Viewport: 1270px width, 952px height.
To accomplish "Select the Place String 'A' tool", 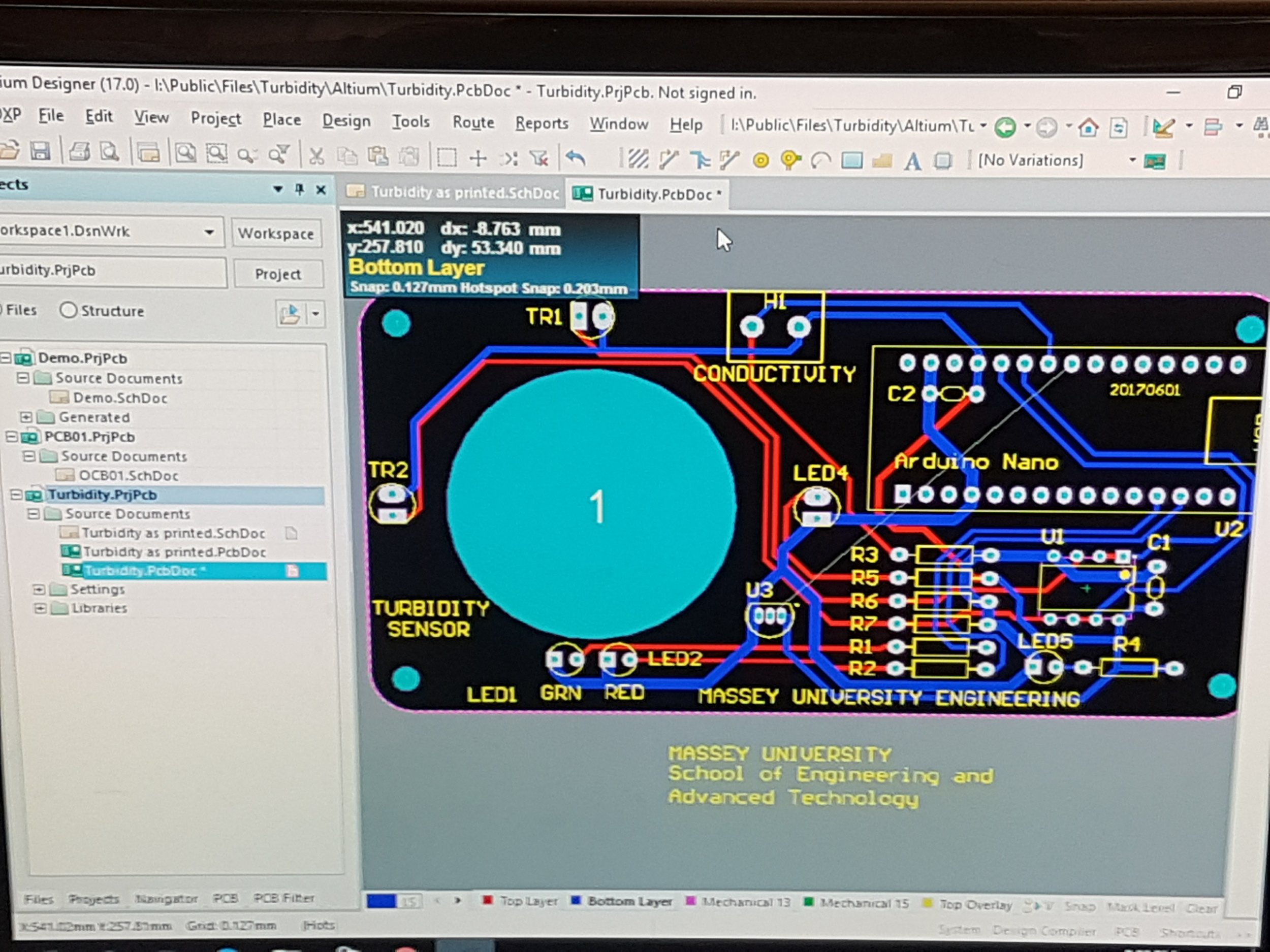I will [x=912, y=161].
